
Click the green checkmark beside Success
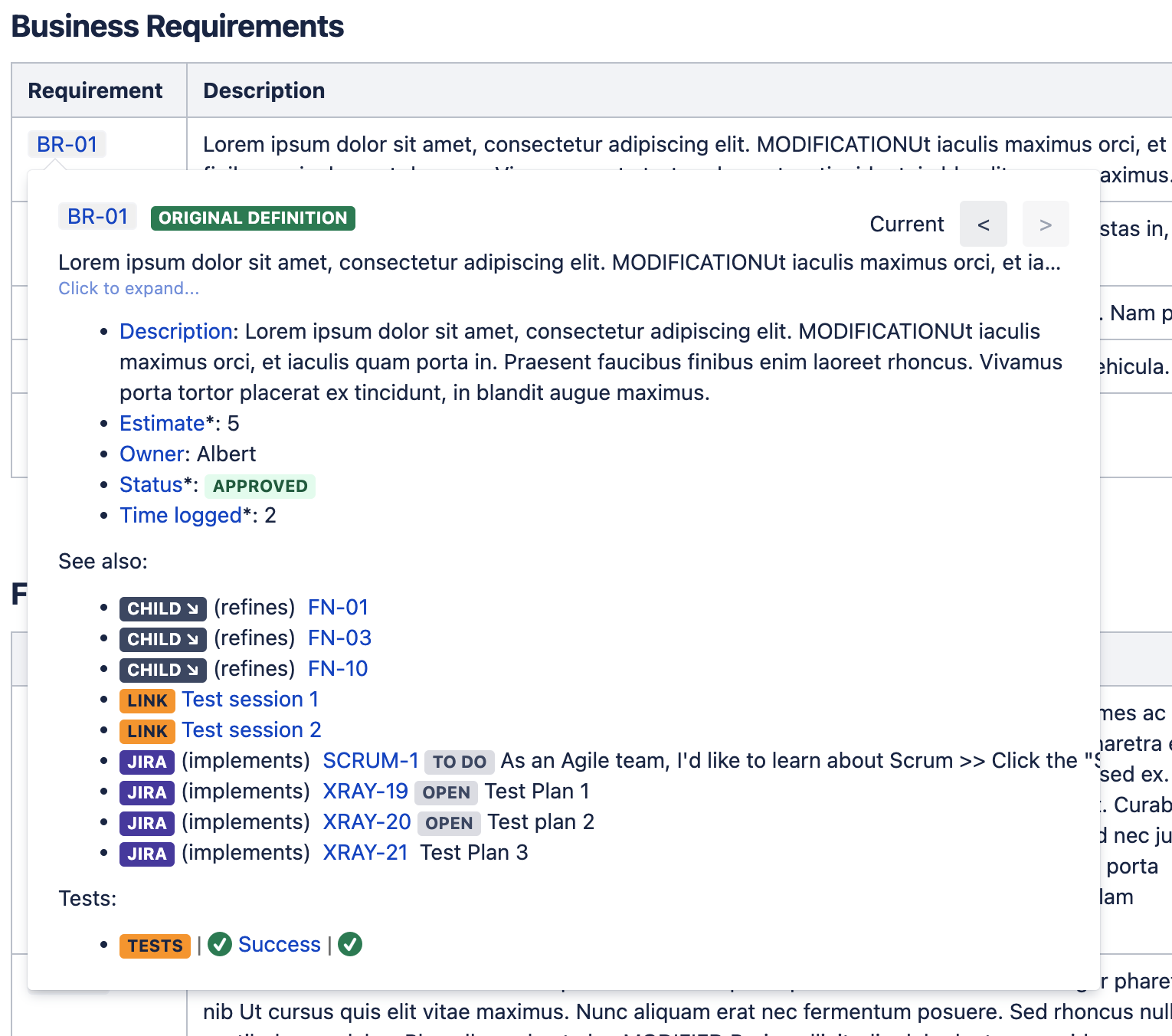(219, 944)
